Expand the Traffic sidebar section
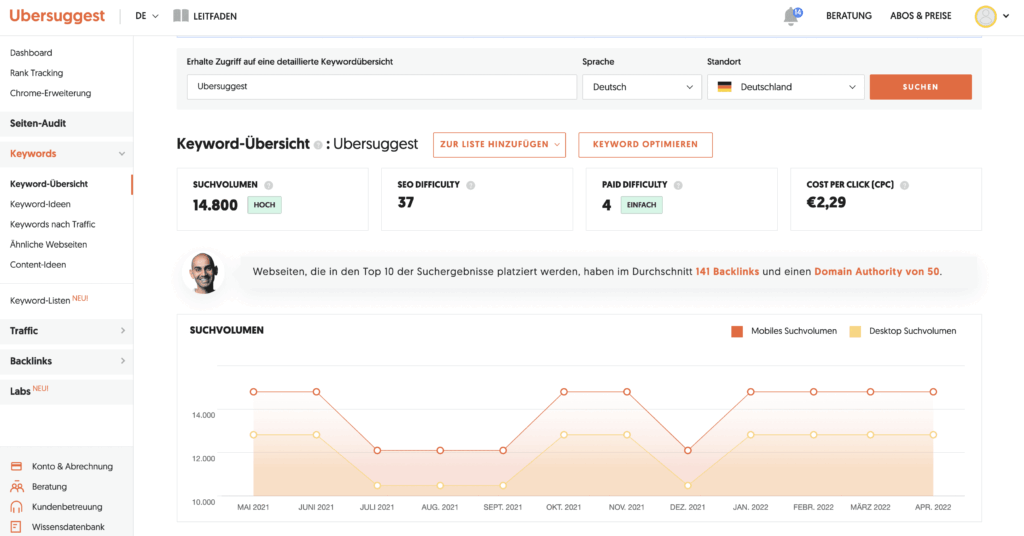1024x536 pixels. (x=123, y=331)
